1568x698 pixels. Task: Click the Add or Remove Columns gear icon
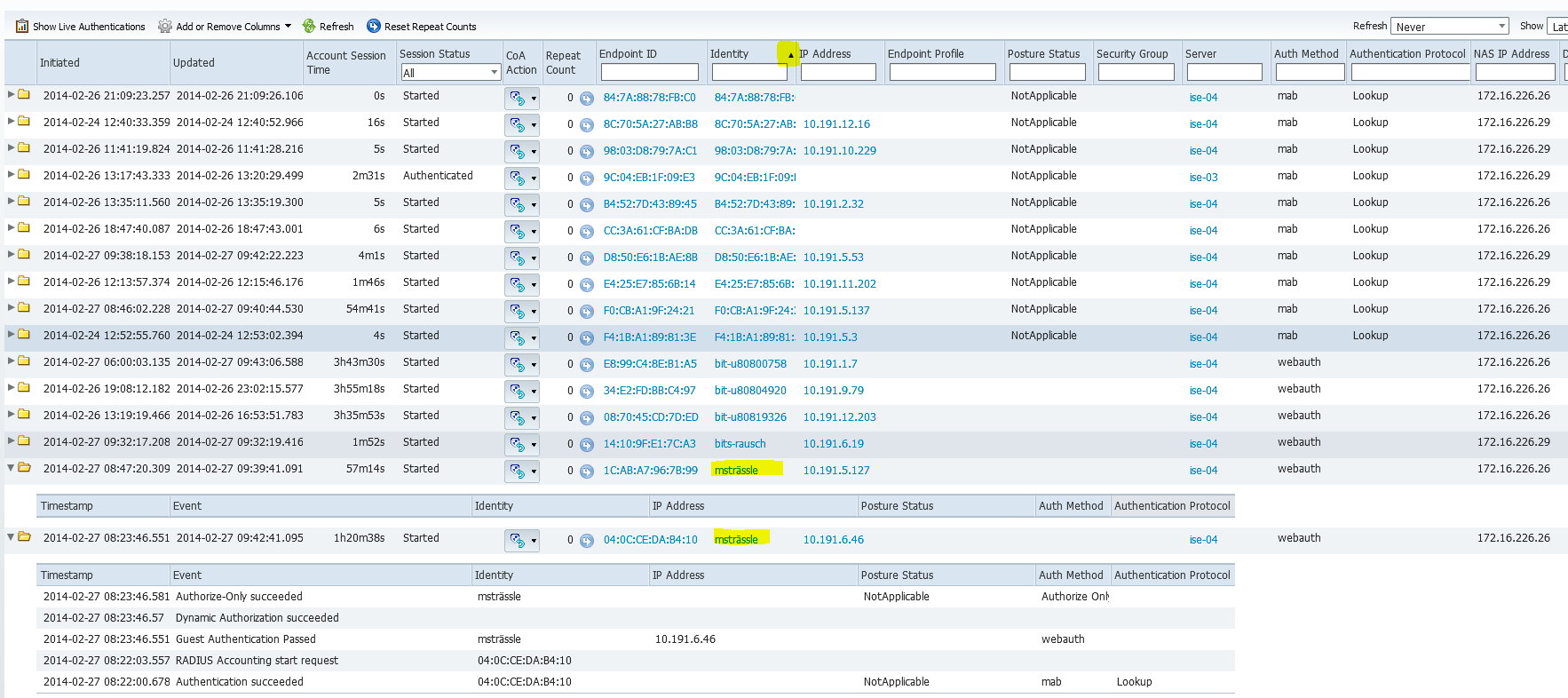click(165, 27)
